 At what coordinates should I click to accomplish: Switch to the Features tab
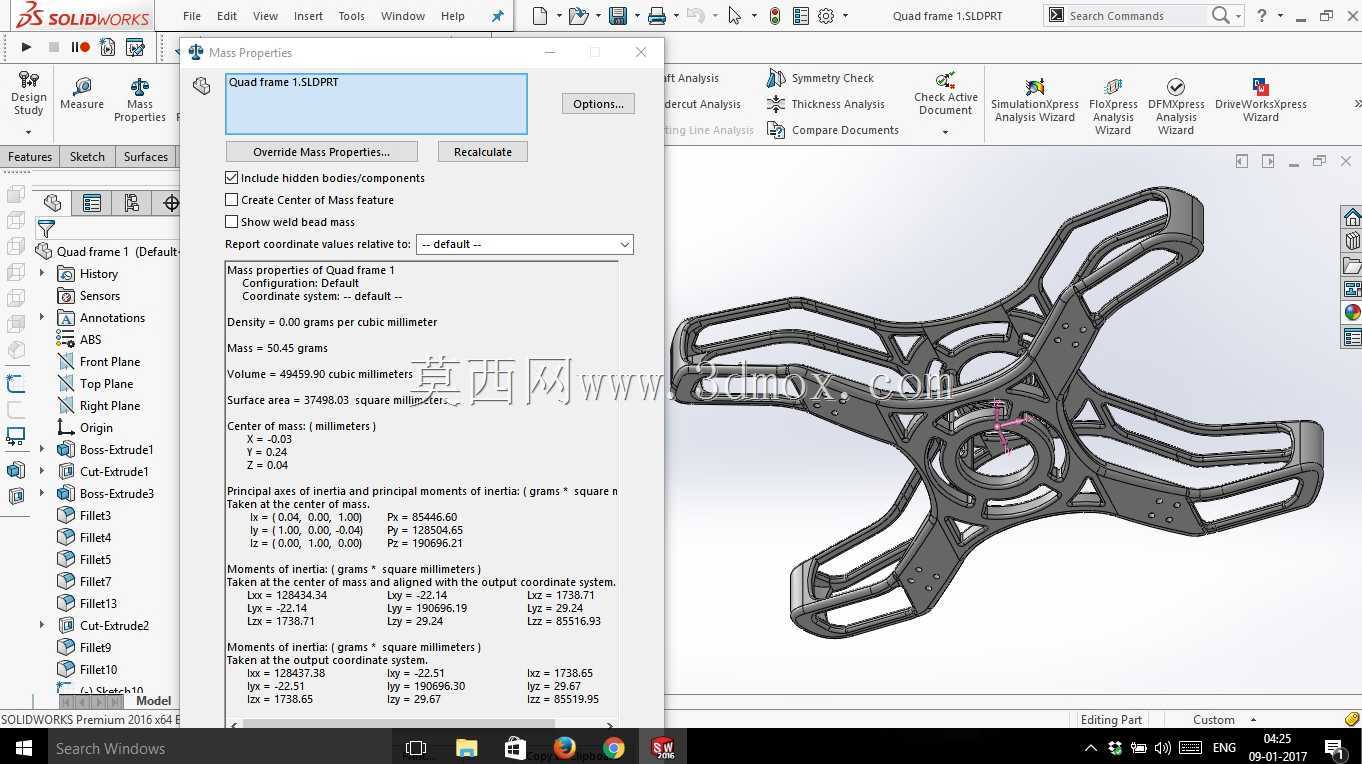coord(30,157)
